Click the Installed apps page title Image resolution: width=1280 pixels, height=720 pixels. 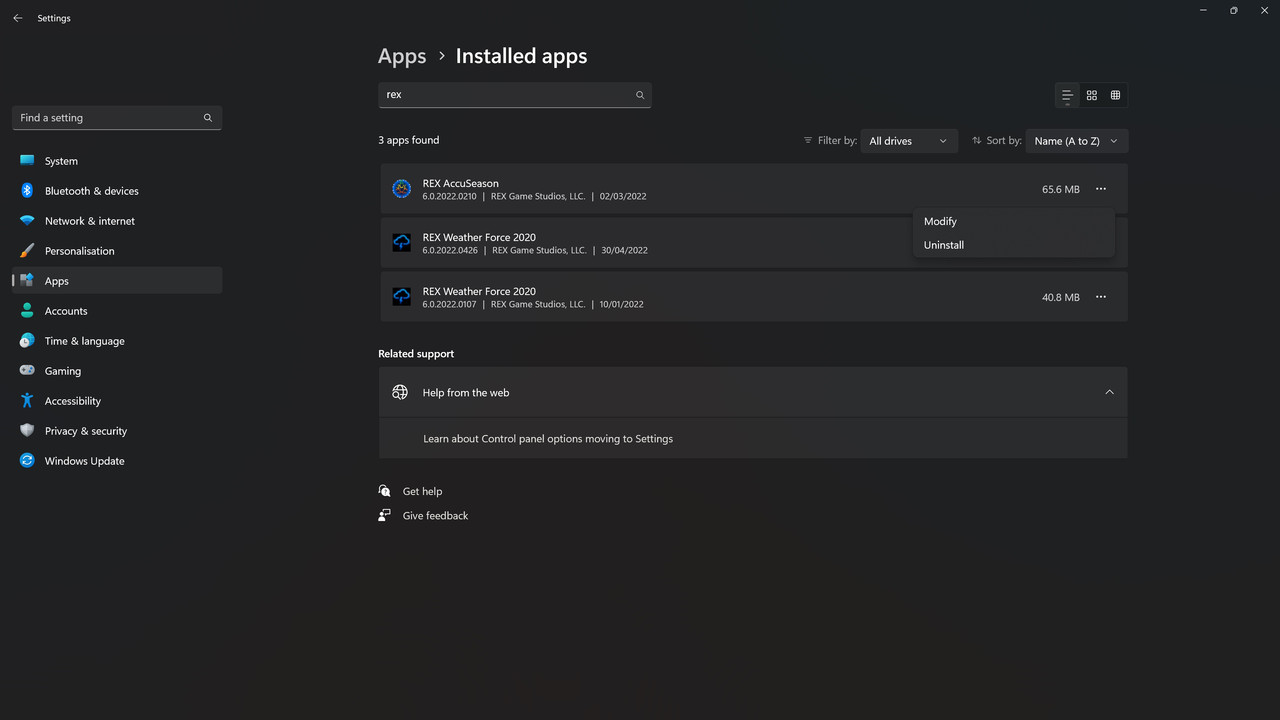pyautogui.click(x=522, y=56)
